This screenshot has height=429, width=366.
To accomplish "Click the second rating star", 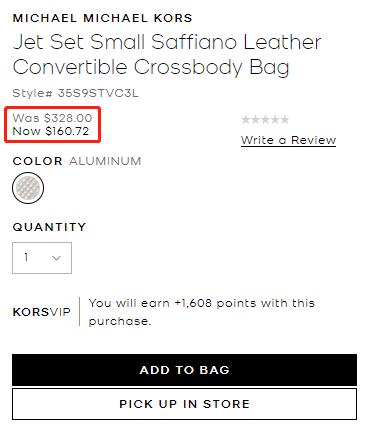I will 255,119.
